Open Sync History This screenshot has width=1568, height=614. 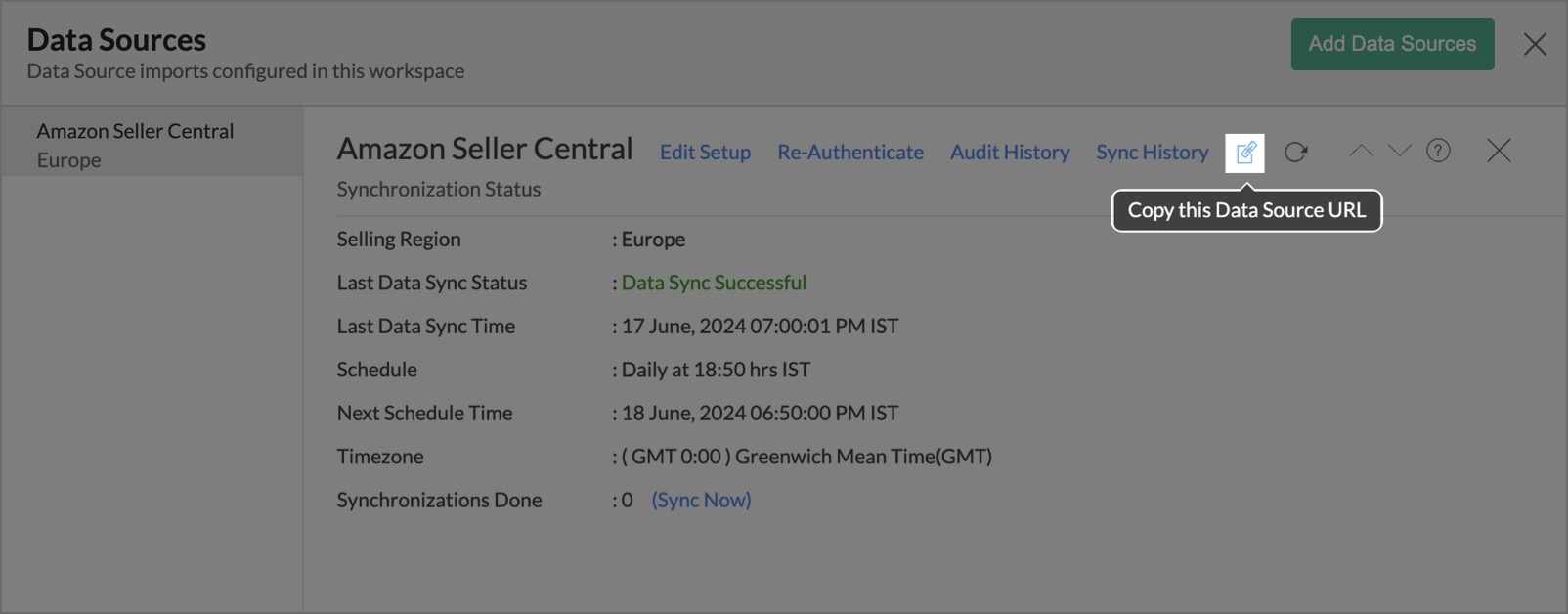pyautogui.click(x=1152, y=153)
